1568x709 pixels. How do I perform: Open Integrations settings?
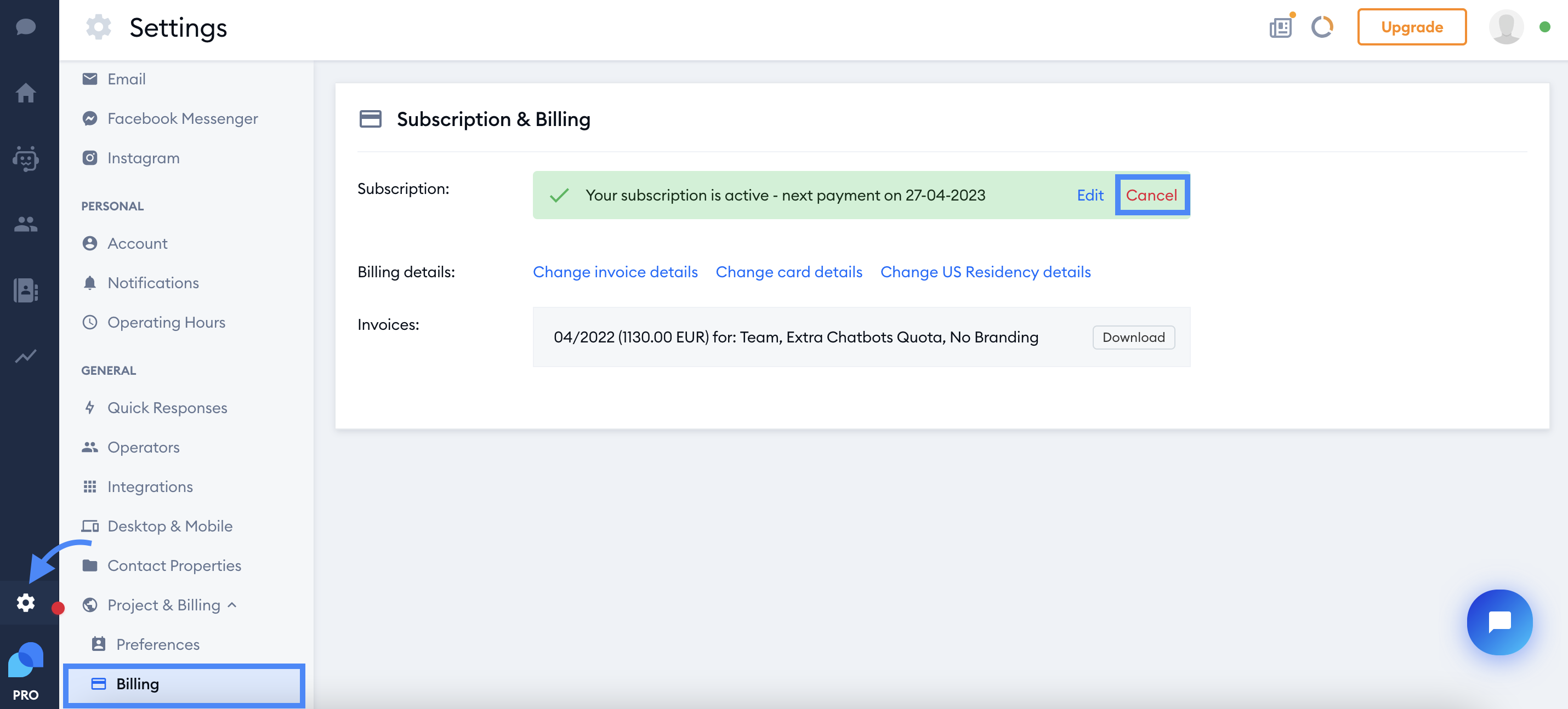click(x=138, y=487)
